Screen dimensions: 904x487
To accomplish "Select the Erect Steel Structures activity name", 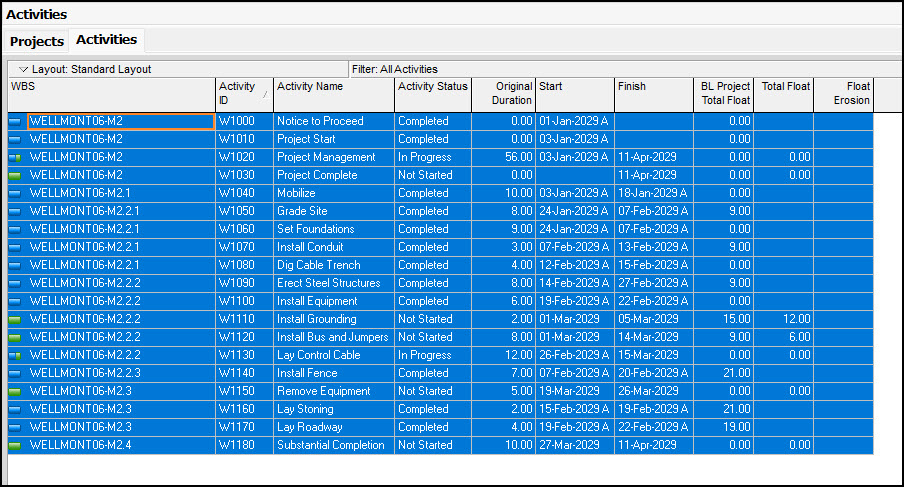I will [x=329, y=283].
